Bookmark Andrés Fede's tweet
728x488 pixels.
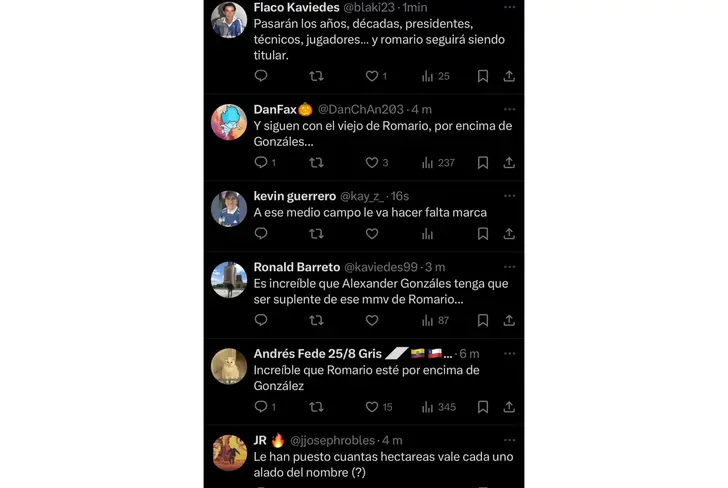click(x=483, y=407)
